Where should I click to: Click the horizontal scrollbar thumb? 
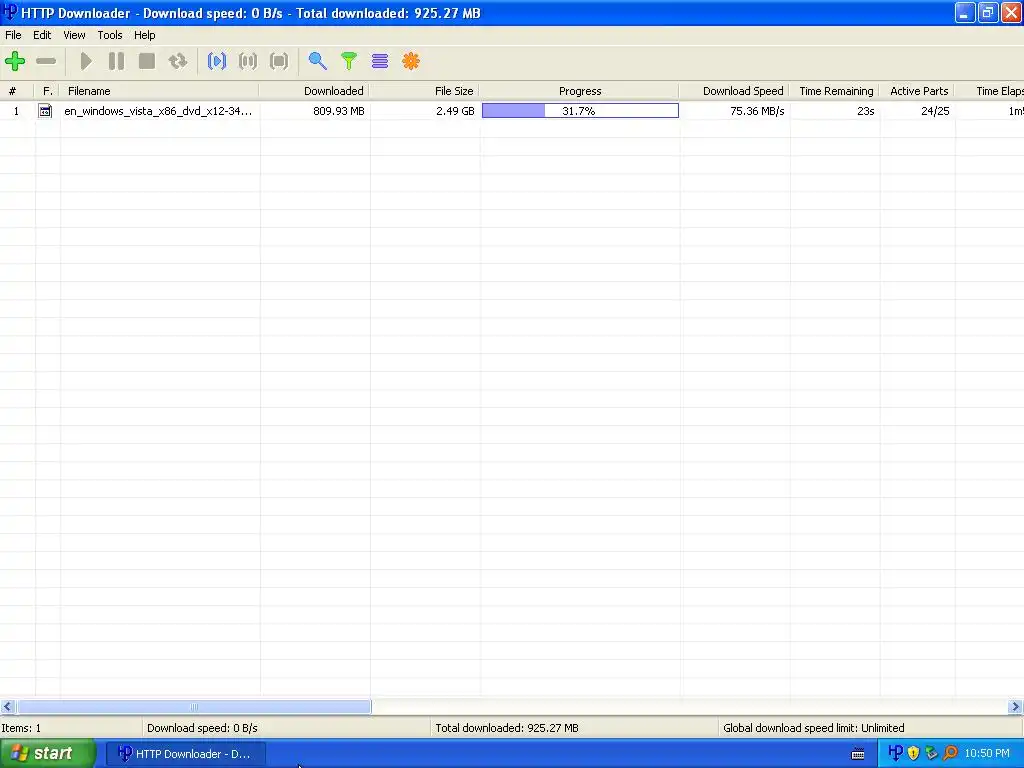coord(194,707)
